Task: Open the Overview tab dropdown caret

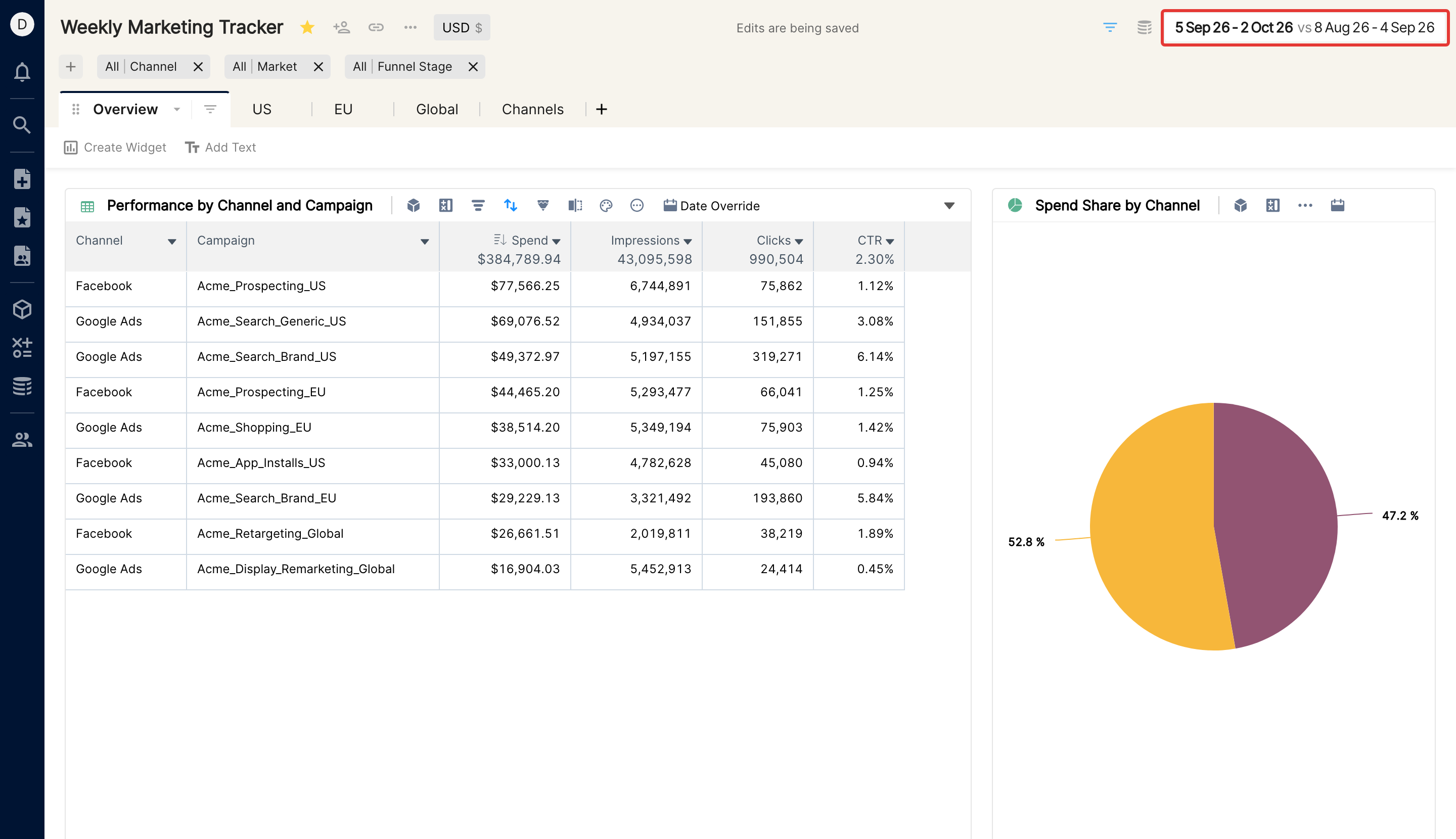Action: (x=177, y=110)
